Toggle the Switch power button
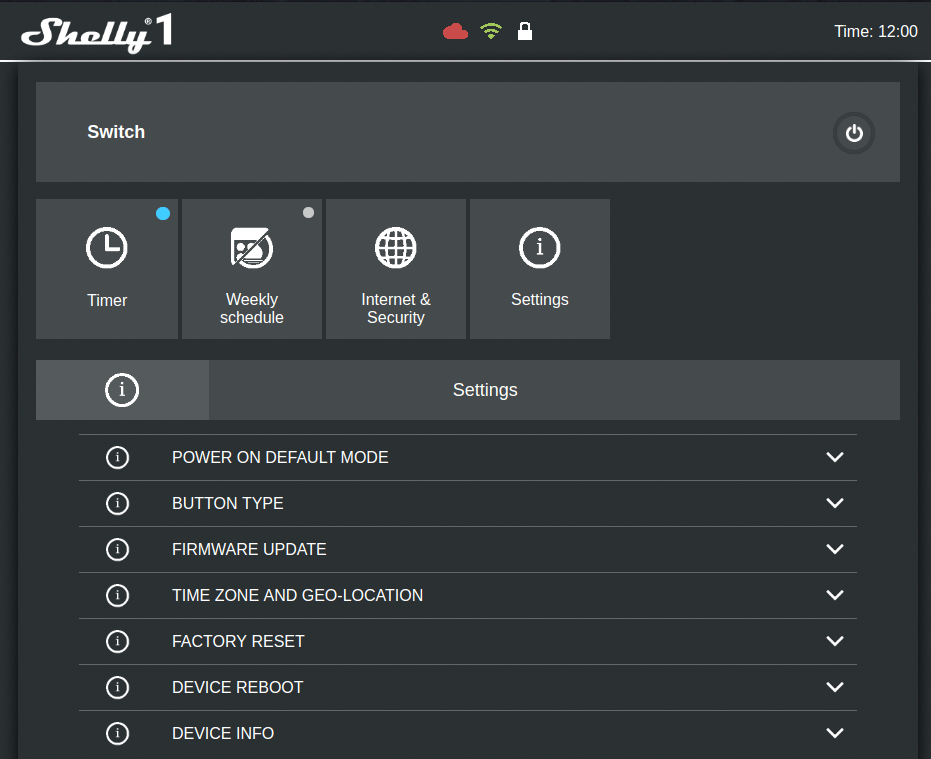Viewport: 931px width, 759px height. 853,132
